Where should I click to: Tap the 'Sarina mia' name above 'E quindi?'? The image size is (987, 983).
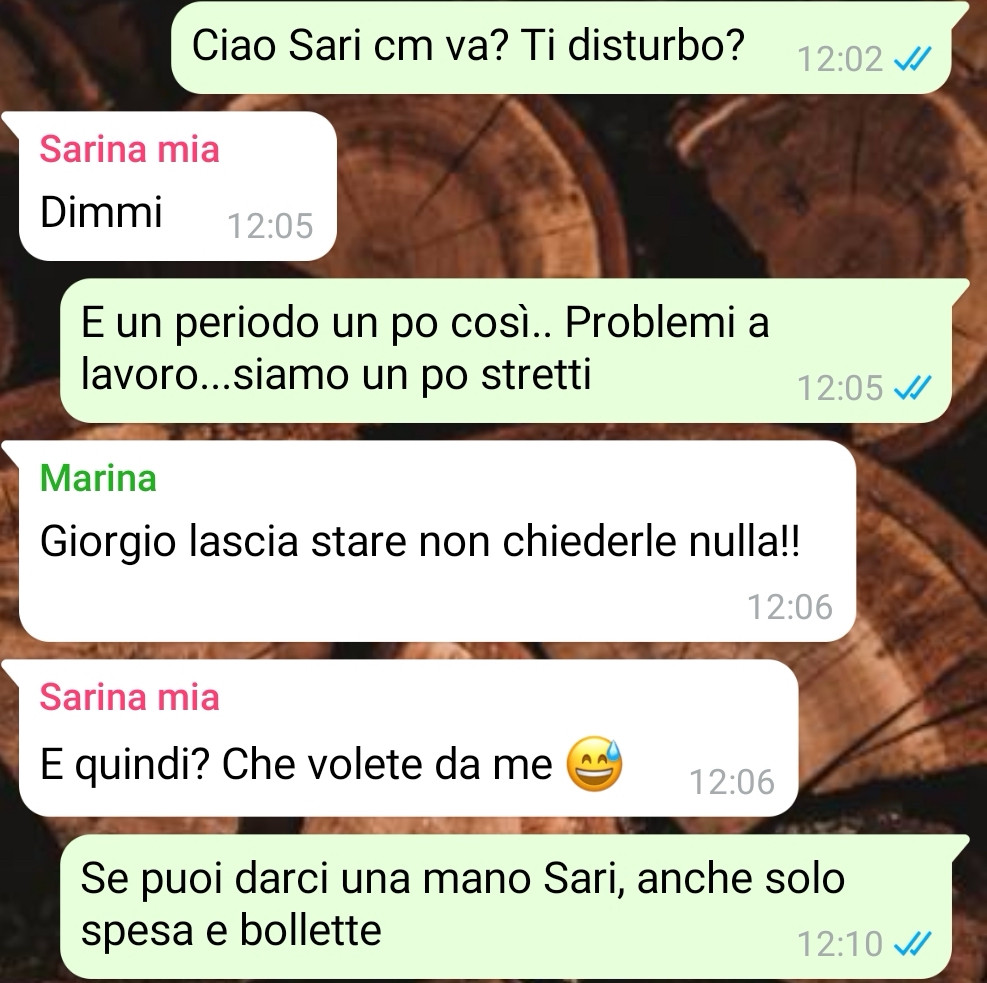pos(130,697)
